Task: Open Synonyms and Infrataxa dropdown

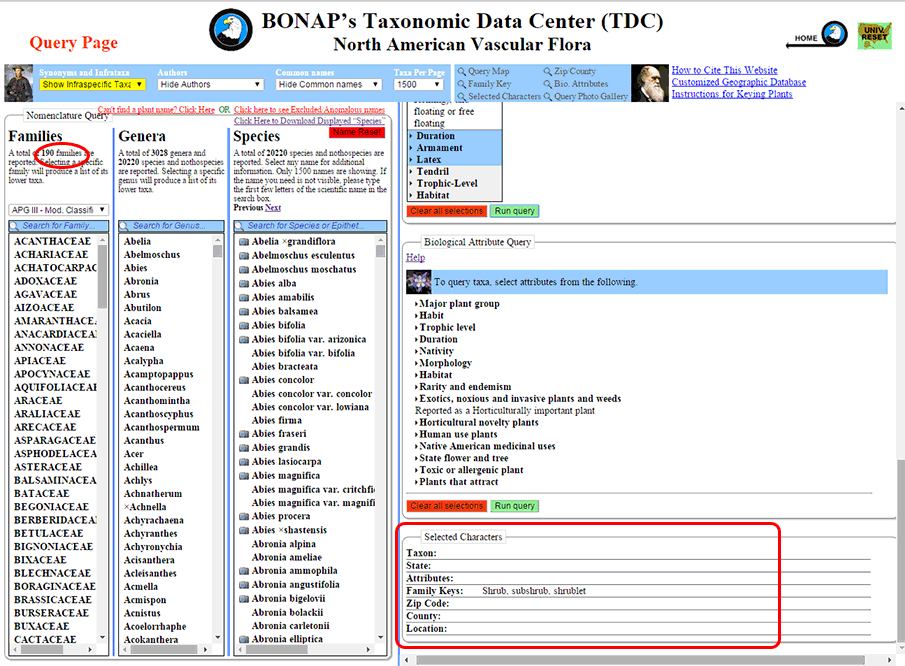Action: coord(92,84)
